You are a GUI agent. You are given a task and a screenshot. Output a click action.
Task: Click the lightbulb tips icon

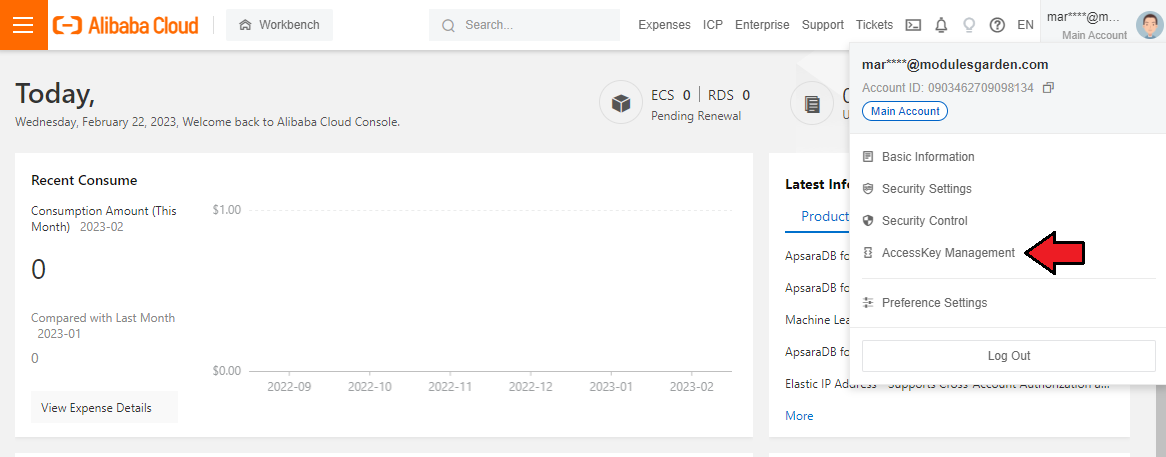(x=969, y=25)
